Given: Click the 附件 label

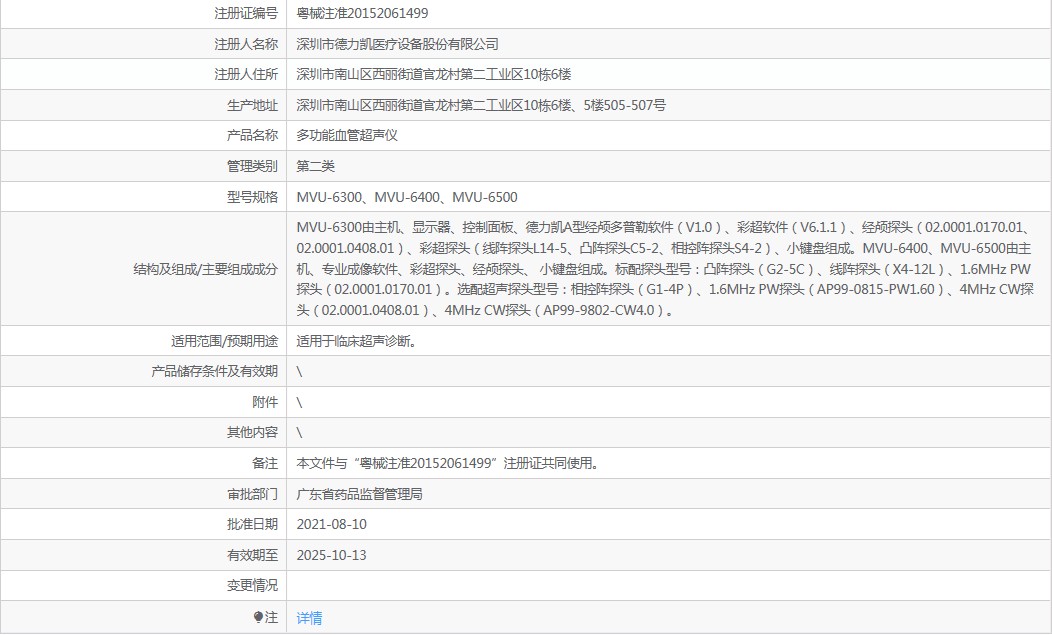Looking at the screenshot, I should pos(265,402).
